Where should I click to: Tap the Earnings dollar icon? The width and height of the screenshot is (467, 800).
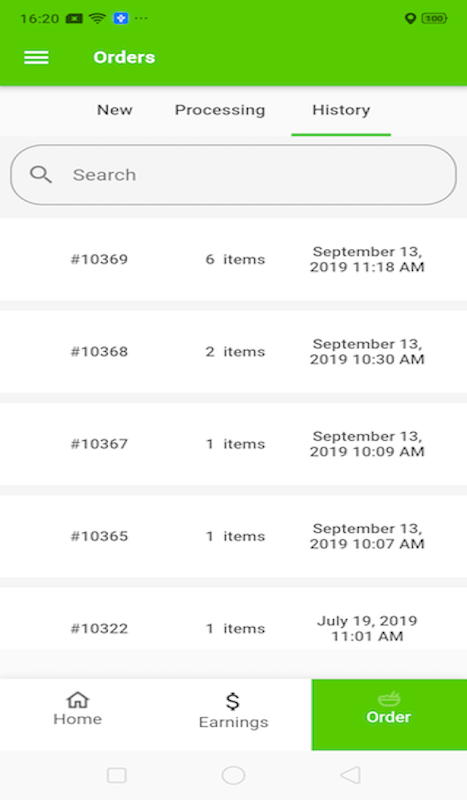pyautogui.click(x=233, y=702)
